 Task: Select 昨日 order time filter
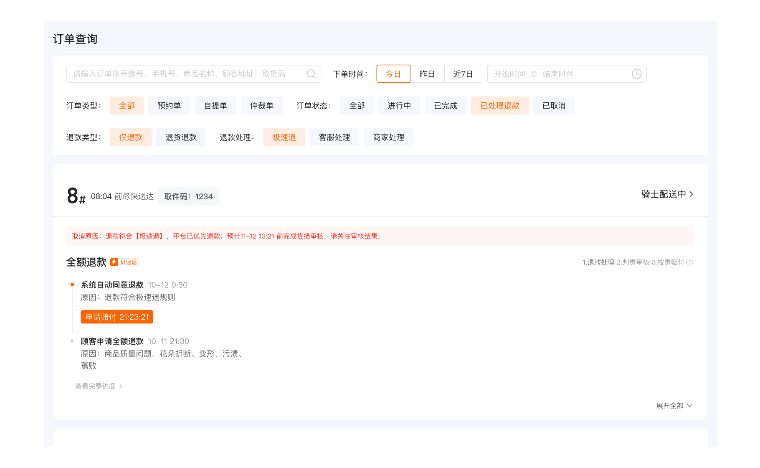coord(427,74)
